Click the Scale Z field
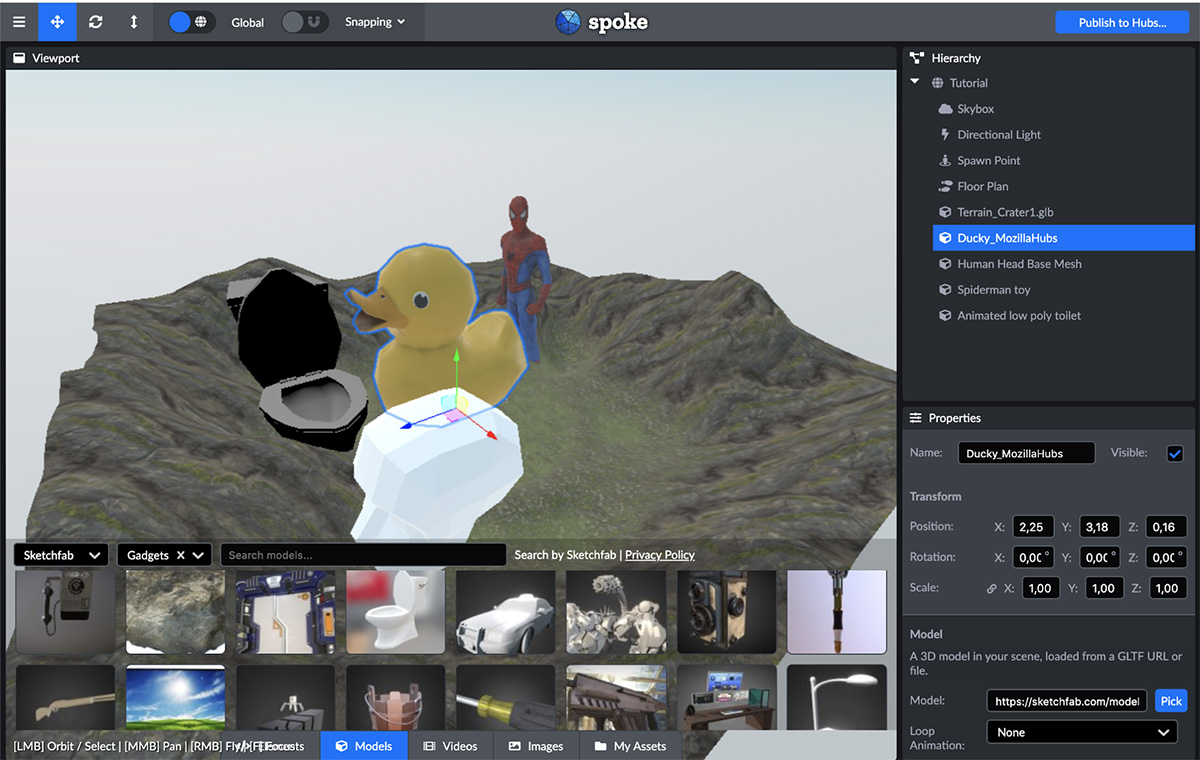The width and height of the screenshot is (1200, 760). 1168,588
